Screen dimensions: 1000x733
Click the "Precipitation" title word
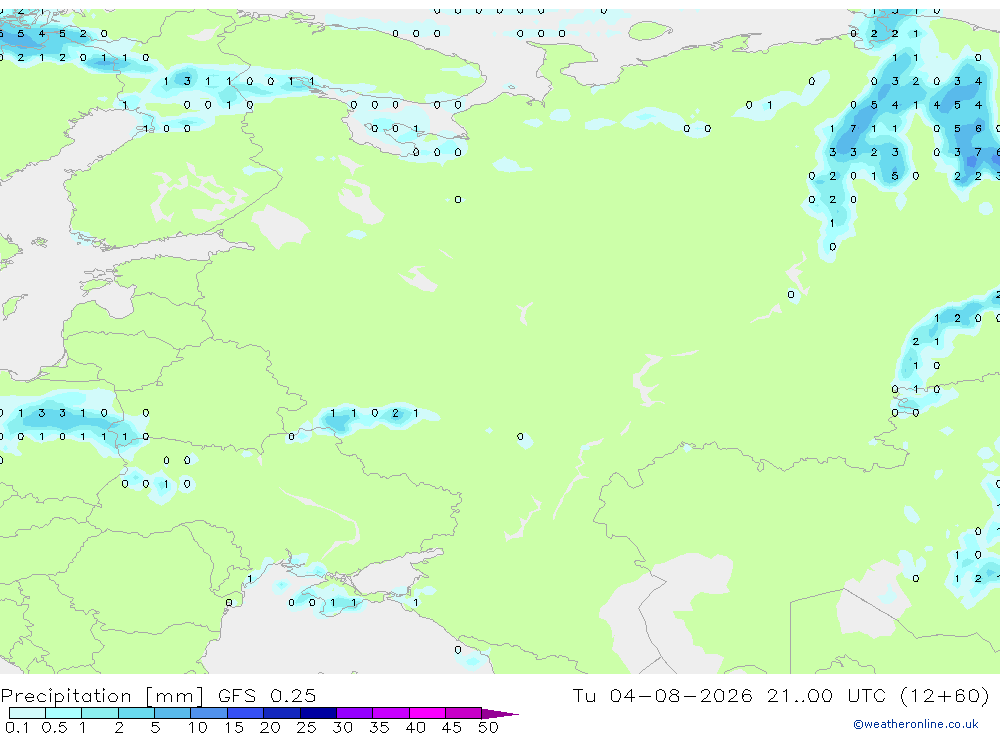click(66, 696)
